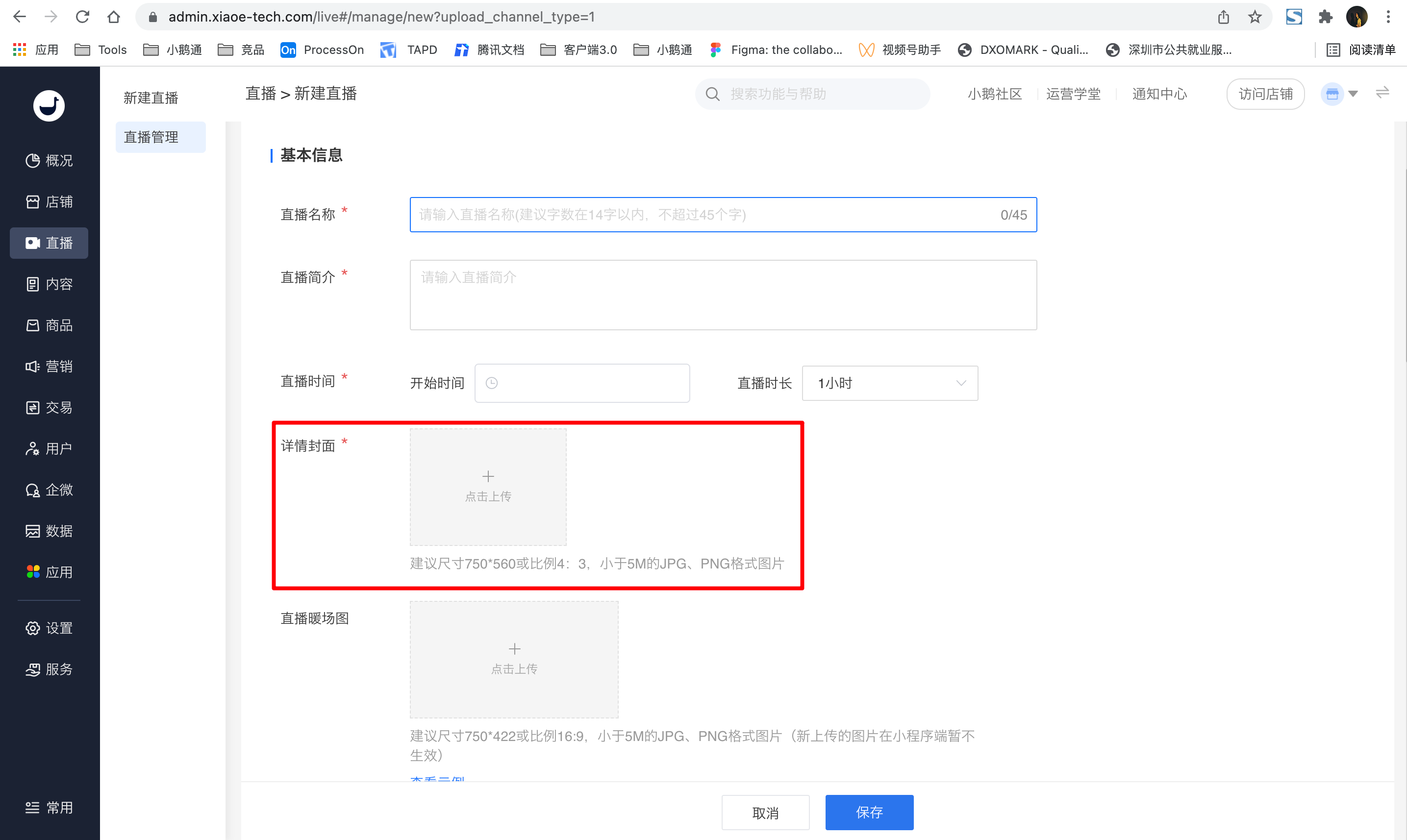Open the 腾讯文档 bookmark
The width and height of the screenshot is (1407, 840).
489,50
